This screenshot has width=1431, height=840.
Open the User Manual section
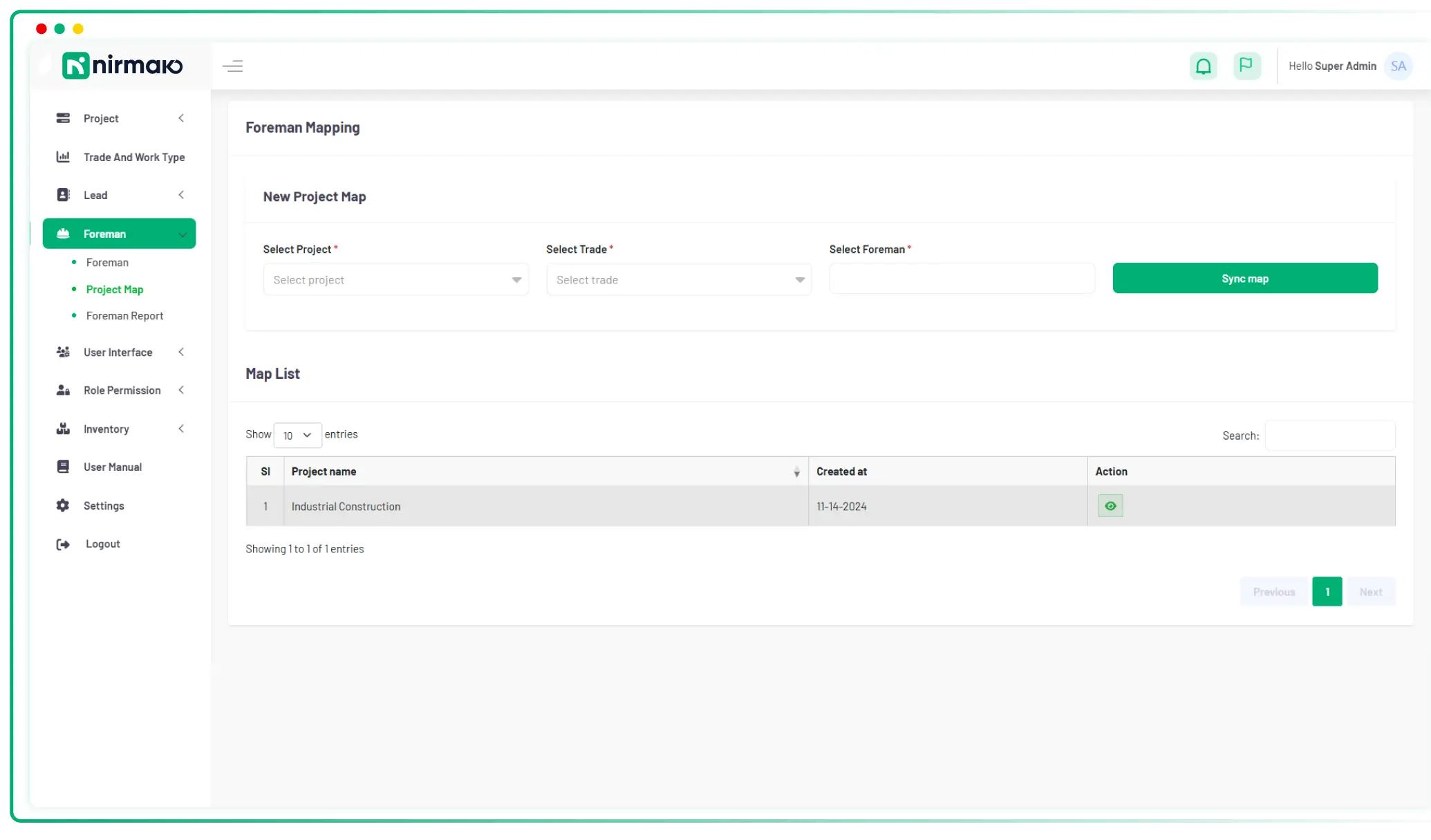point(113,467)
